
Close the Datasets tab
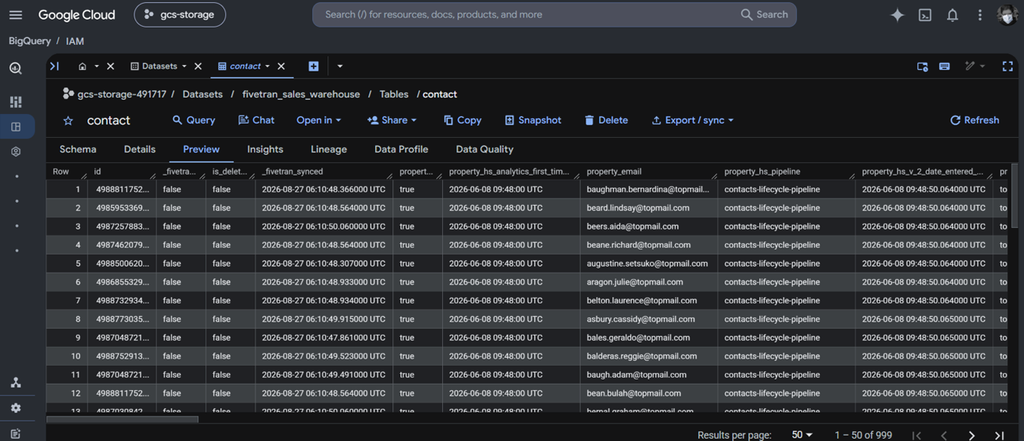[198, 66]
